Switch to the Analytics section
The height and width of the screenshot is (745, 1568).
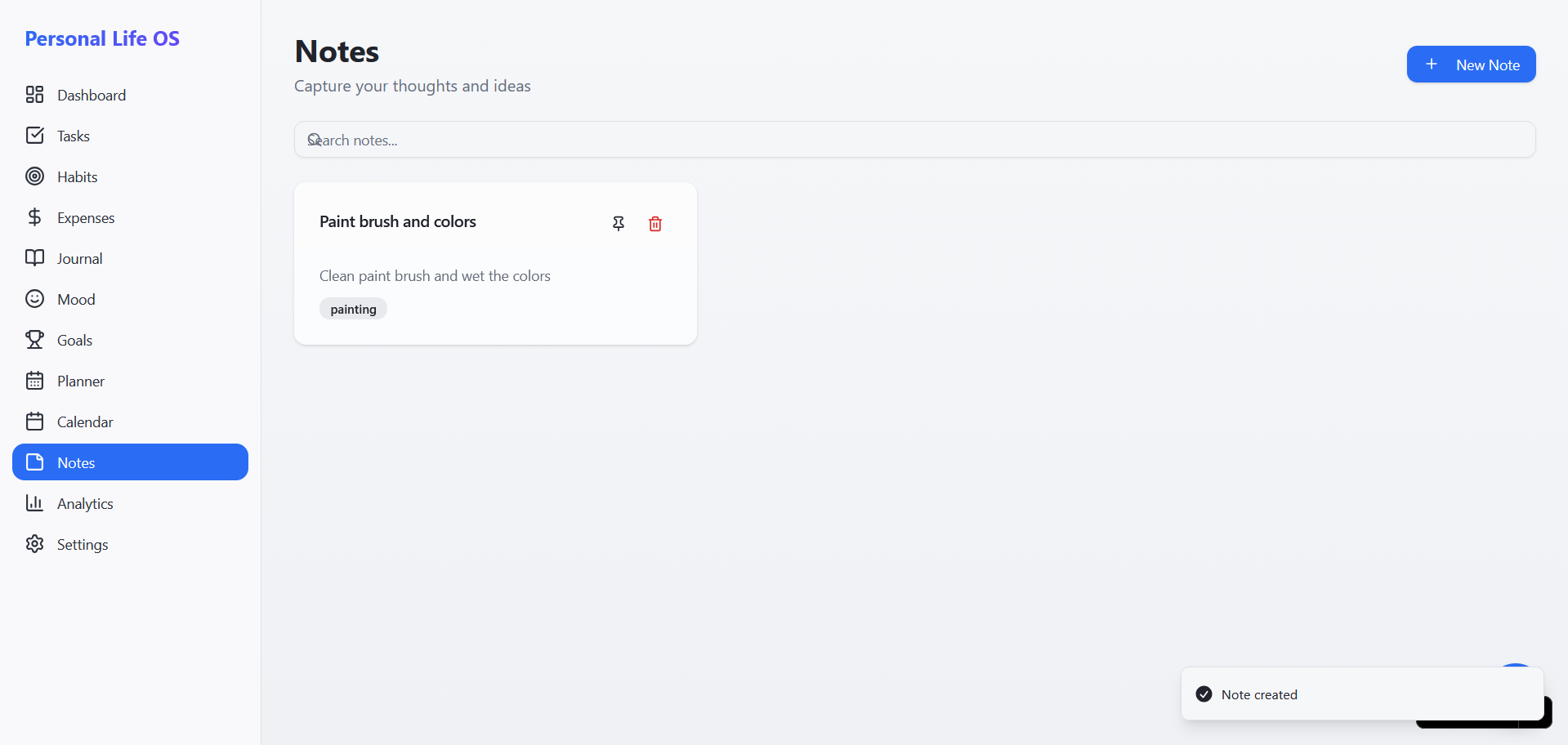point(130,503)
